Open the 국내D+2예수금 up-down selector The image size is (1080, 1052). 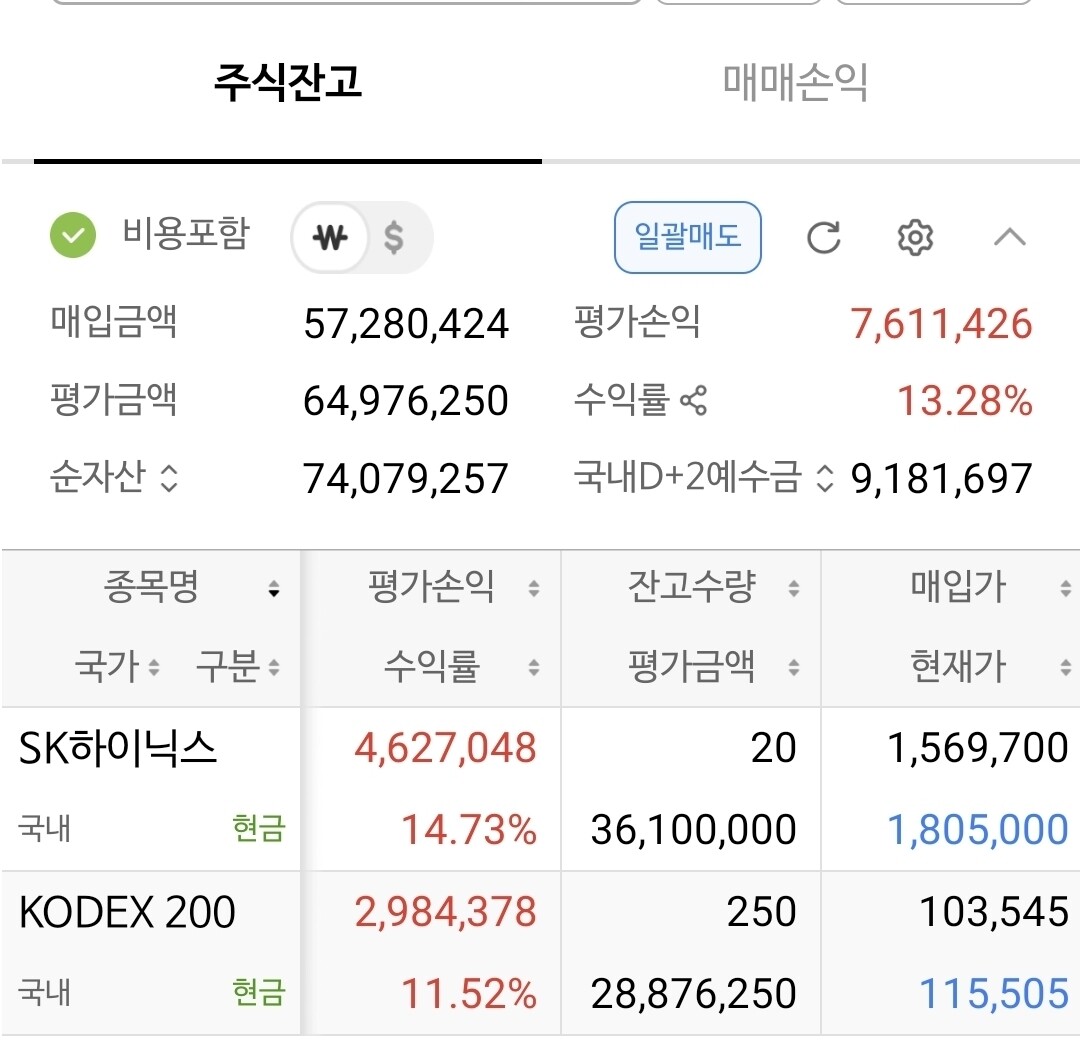[x=824, y=477]
